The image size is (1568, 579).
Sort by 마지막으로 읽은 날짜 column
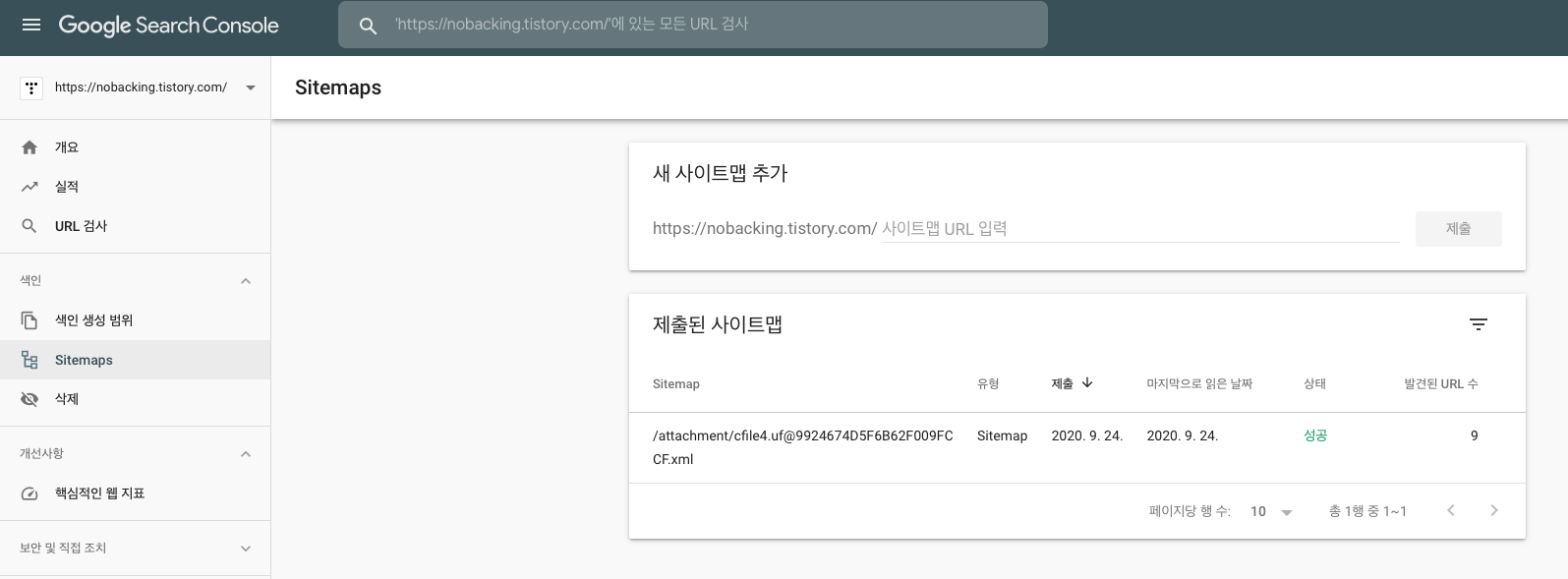tap(1199, 384)
